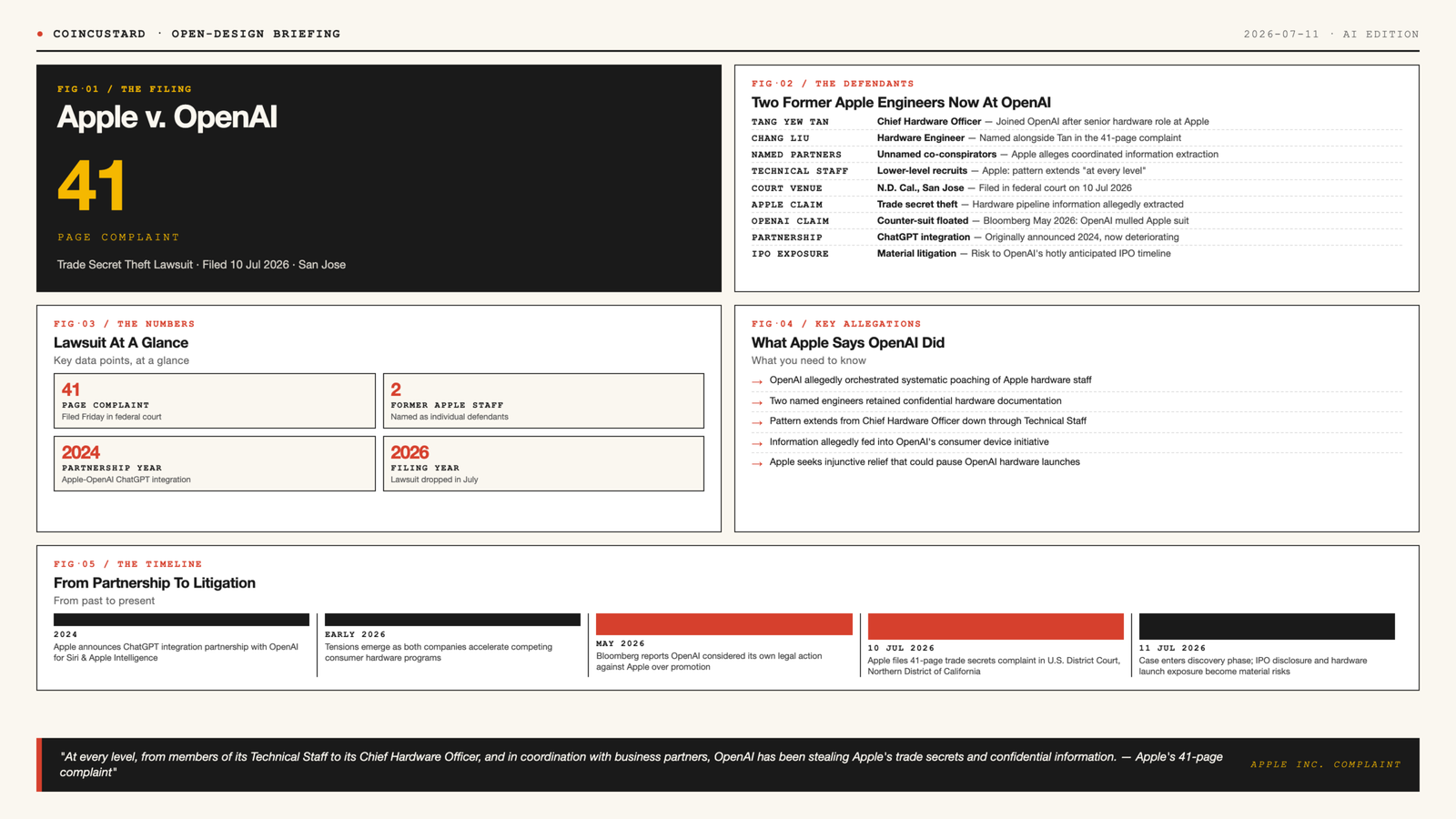Viewport: 1456px width, 819px height.
Task: Open the '2024 Partnership Year' stat card
Action: [x=215, y=463]
